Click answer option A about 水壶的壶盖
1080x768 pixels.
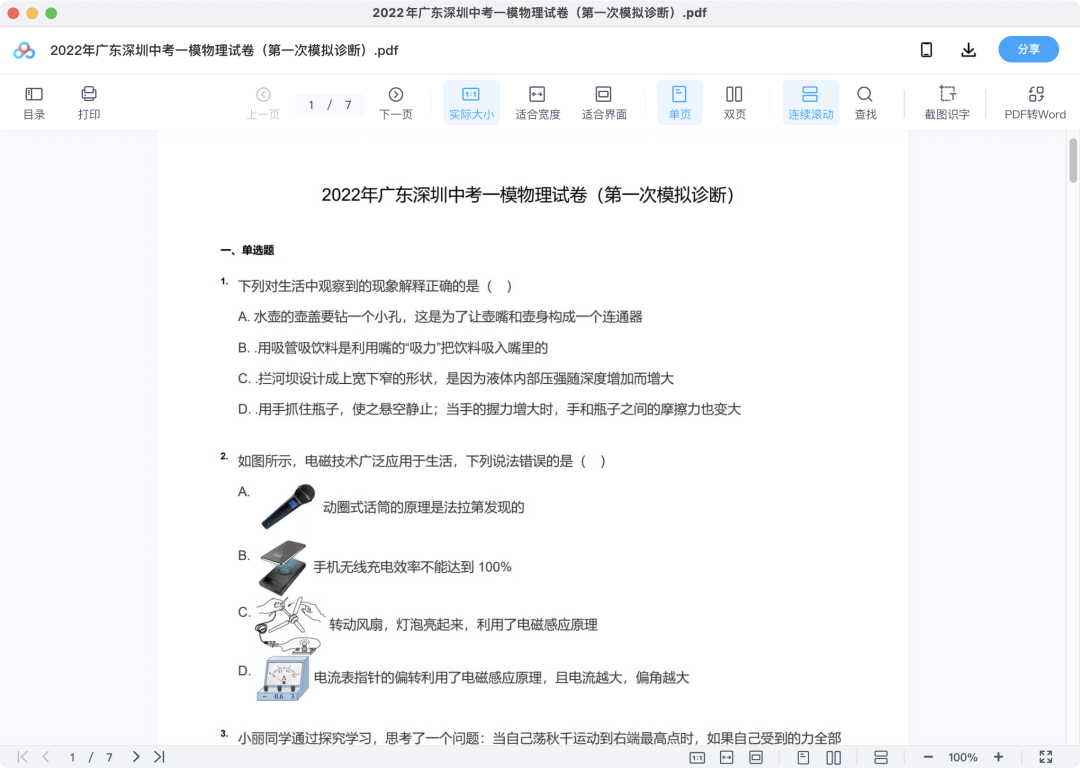pos(440,317)
